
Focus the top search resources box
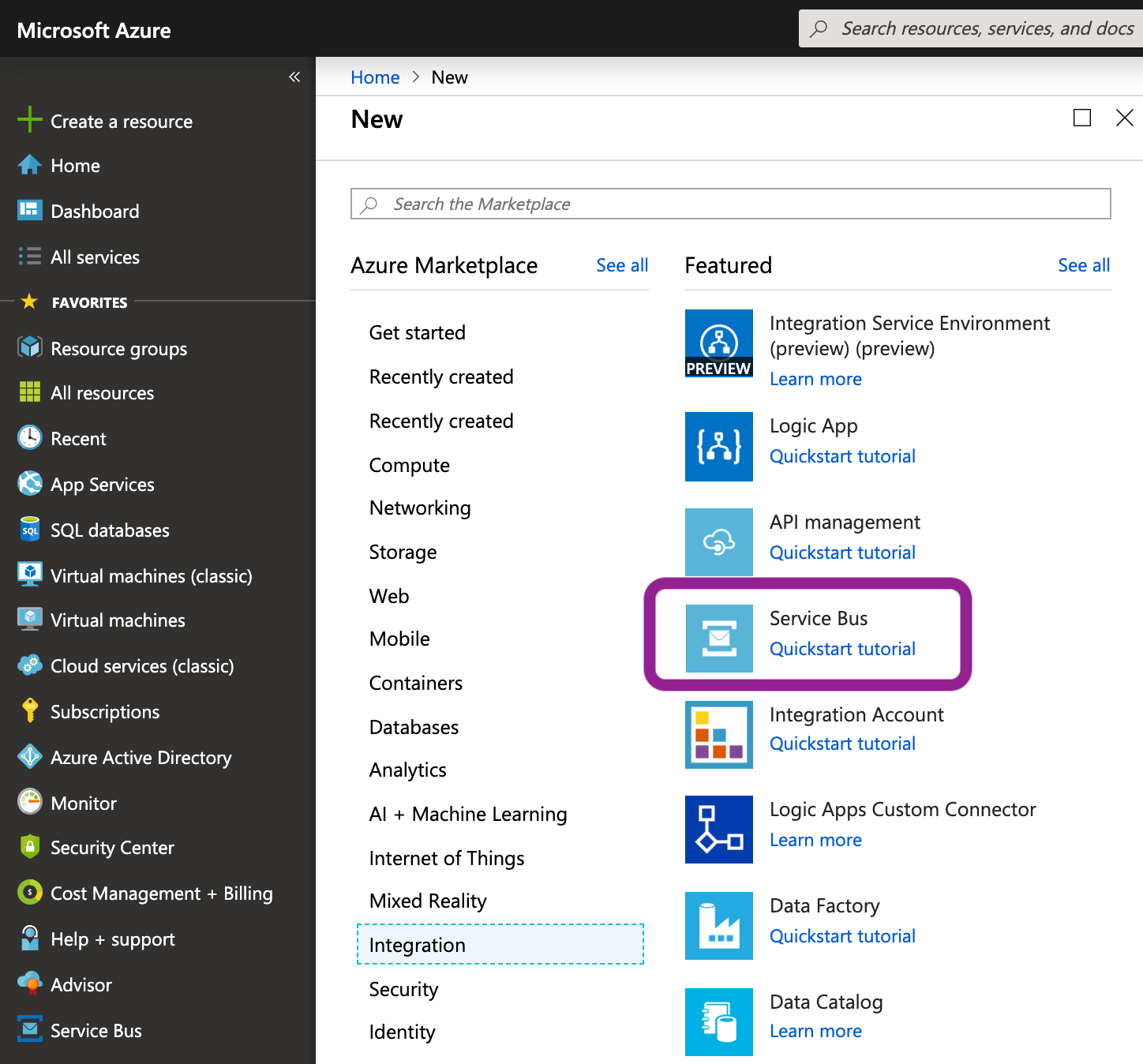pos(971,28)
